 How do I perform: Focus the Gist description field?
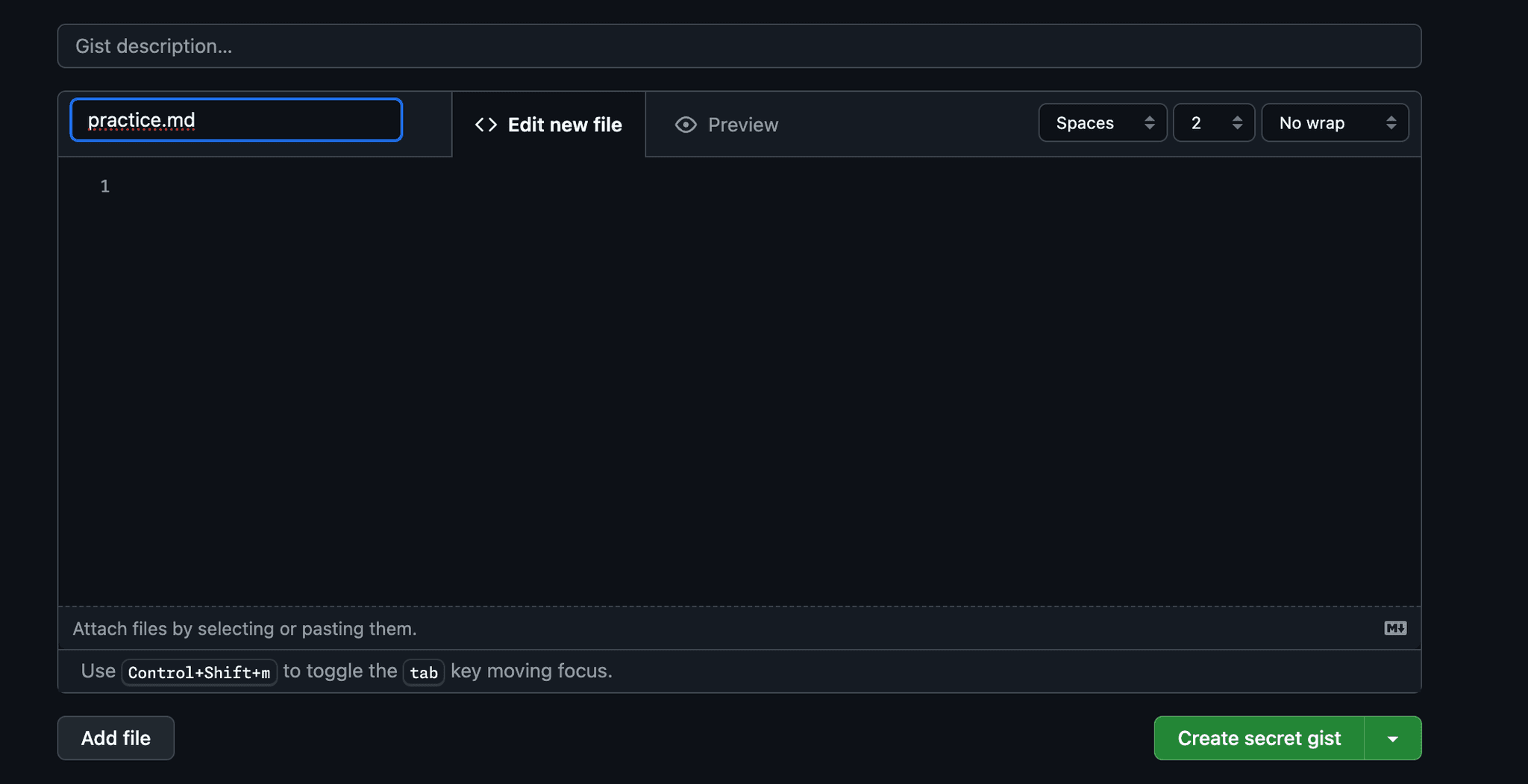(739, 46)
